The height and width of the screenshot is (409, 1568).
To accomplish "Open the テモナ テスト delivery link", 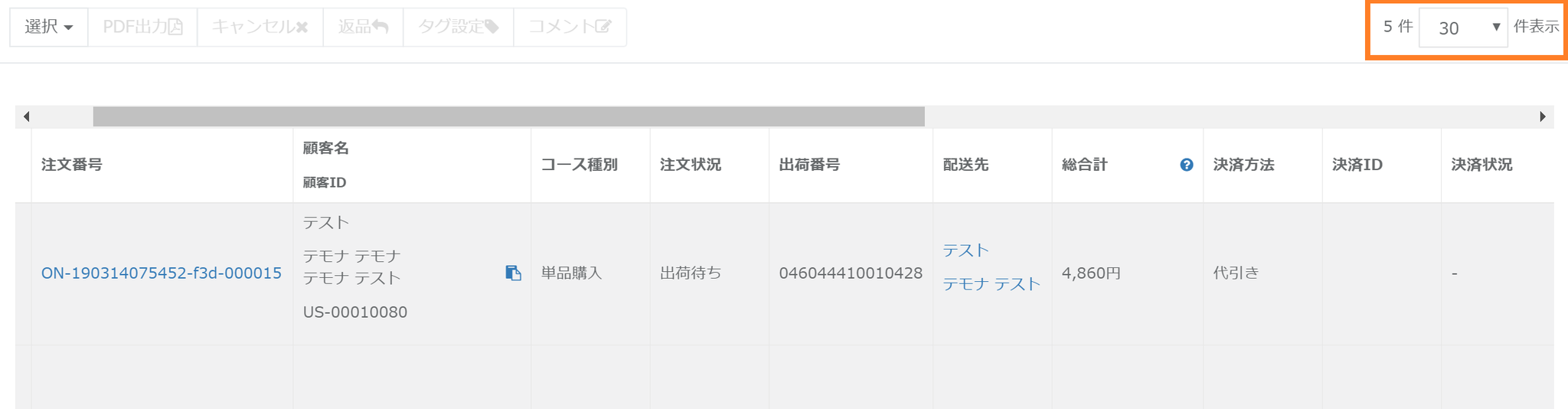I will click(991, 284).
